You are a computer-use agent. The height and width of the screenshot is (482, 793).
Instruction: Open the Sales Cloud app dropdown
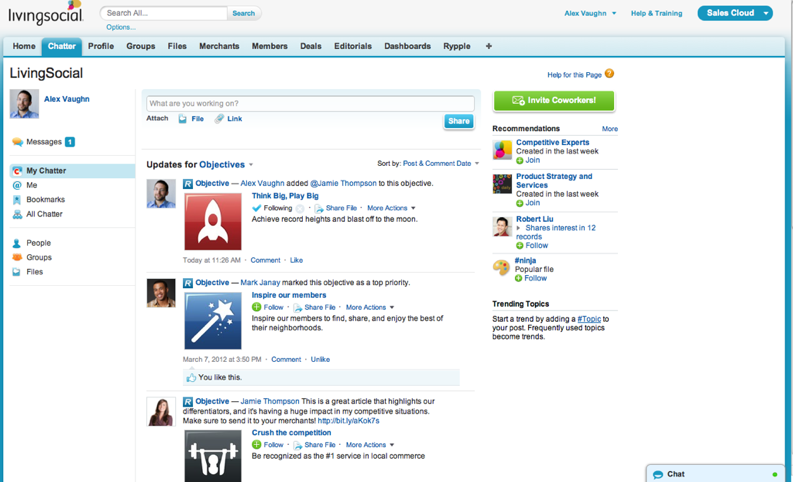point(766,13)
